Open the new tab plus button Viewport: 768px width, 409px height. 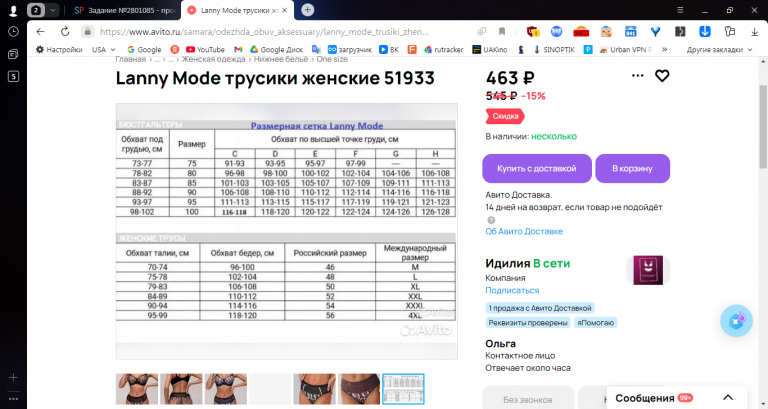[x=308, y=10]
